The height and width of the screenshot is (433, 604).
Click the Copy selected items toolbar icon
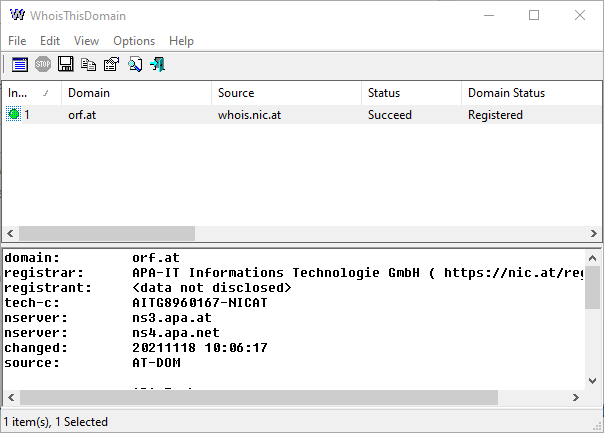point(89,64)
